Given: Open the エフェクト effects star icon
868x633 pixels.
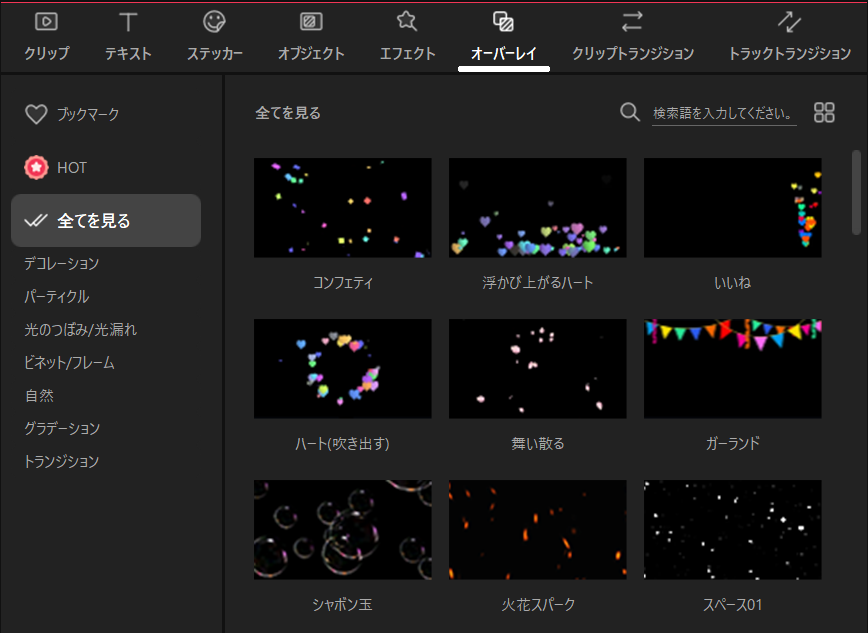Looking at the screenshot, I should [407, 22].
